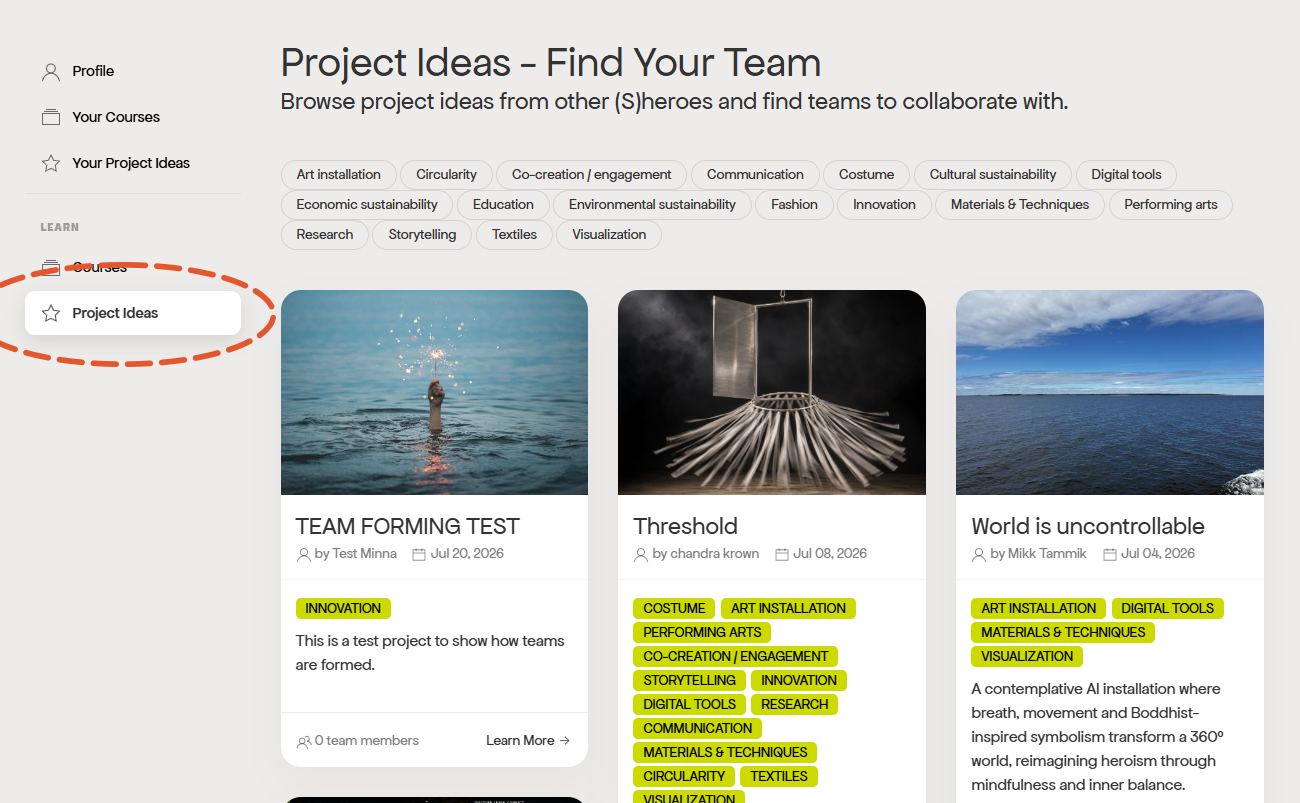
Task: Enable the Communication filter chip
Action: click(755, 174)
